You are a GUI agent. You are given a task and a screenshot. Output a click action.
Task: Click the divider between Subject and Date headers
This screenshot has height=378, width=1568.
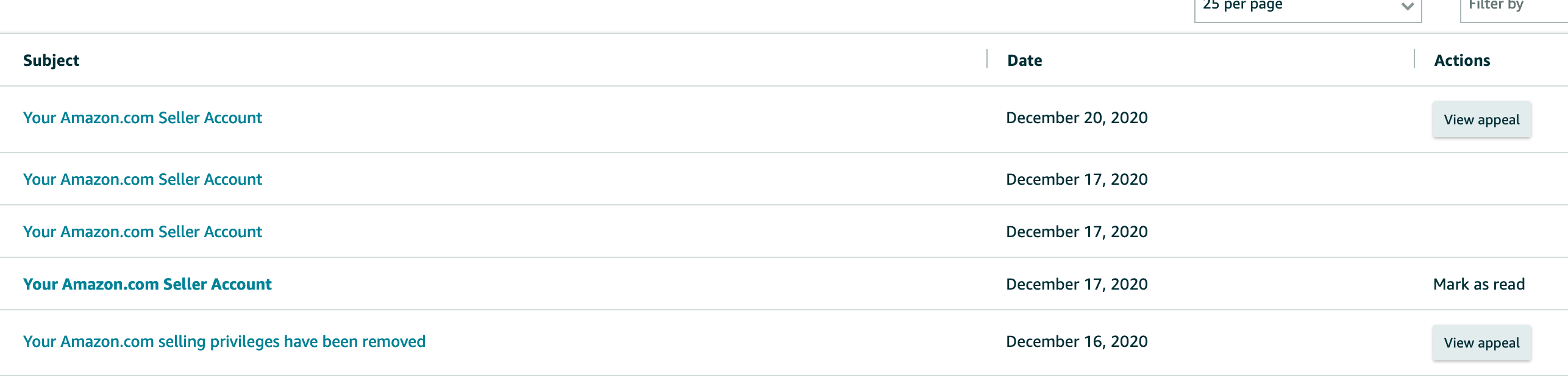coord(987,59)
